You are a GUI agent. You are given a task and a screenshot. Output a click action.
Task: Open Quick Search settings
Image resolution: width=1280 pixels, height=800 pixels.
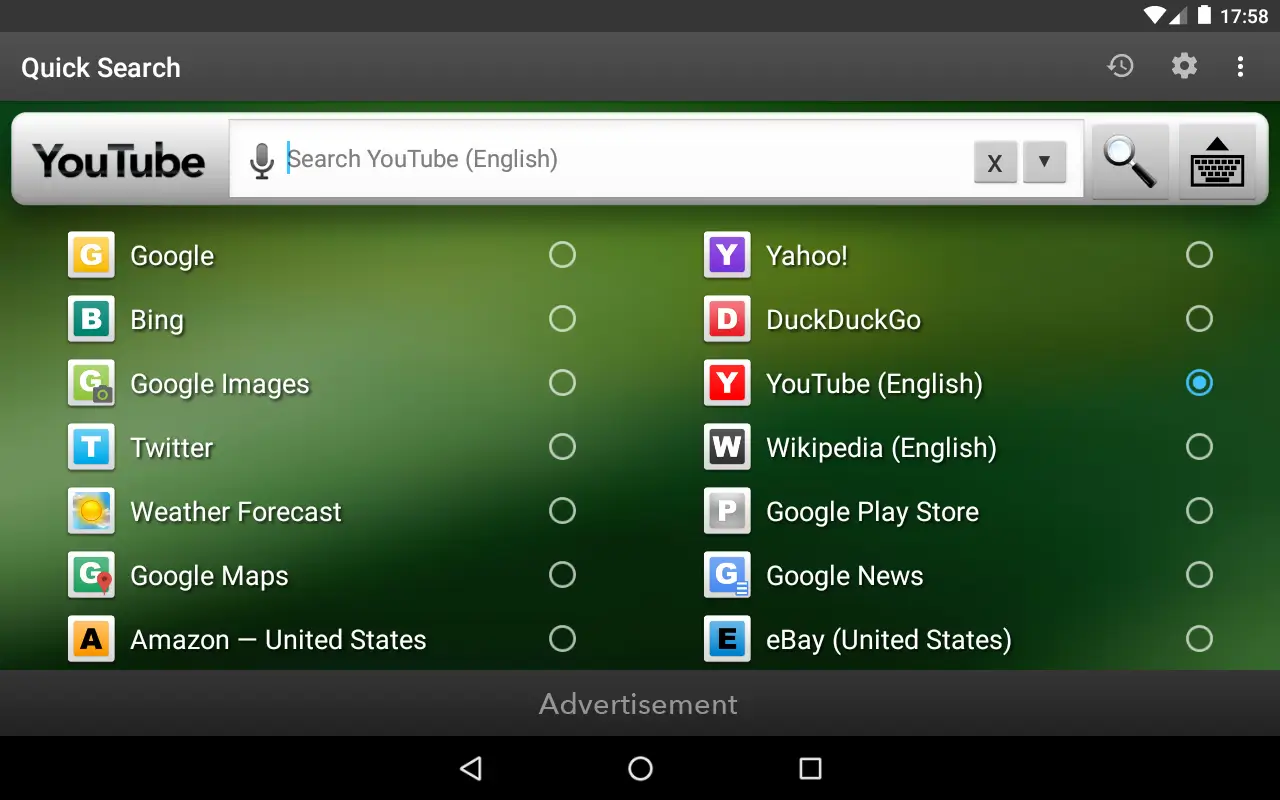point(1184,66)
